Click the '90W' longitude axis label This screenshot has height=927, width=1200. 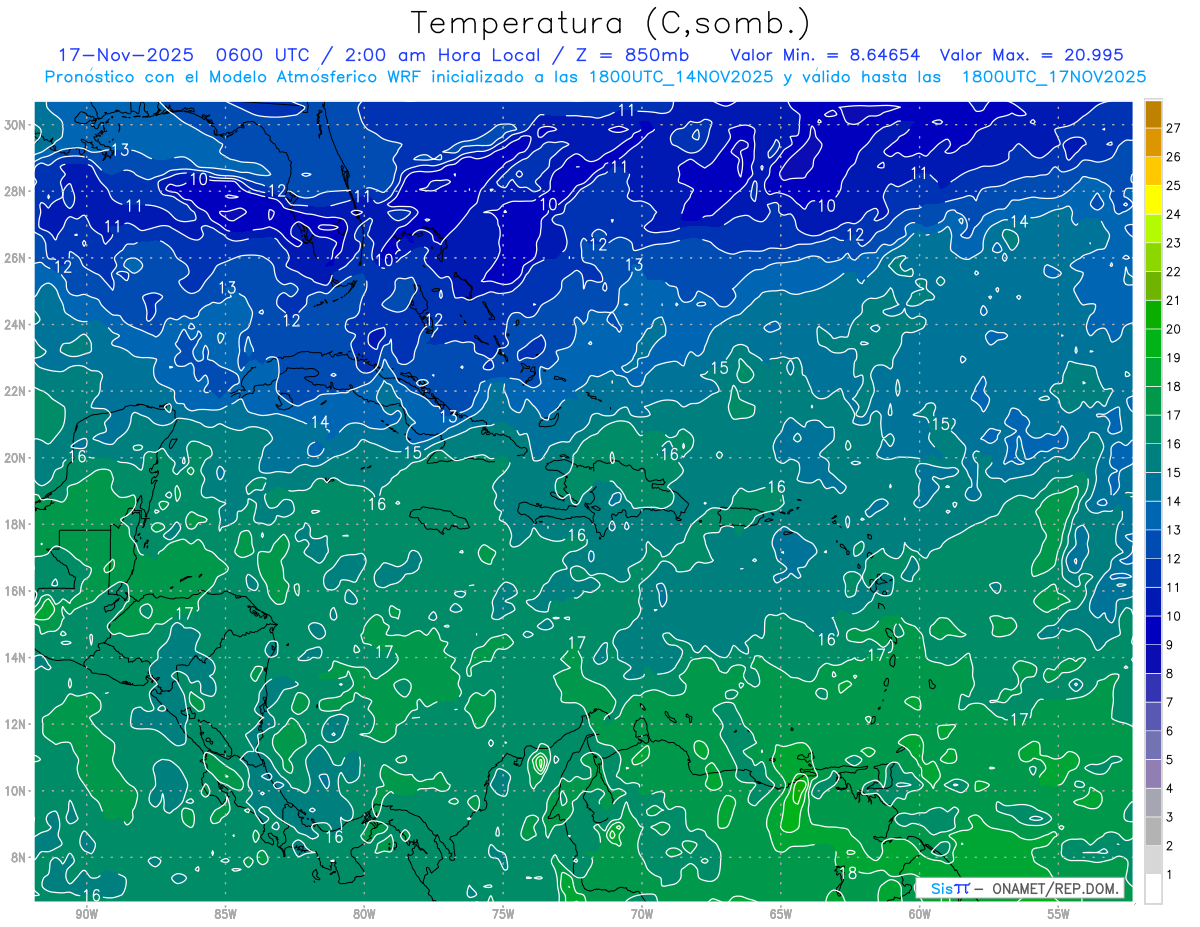pyautogui.click(x=87, y=914)
